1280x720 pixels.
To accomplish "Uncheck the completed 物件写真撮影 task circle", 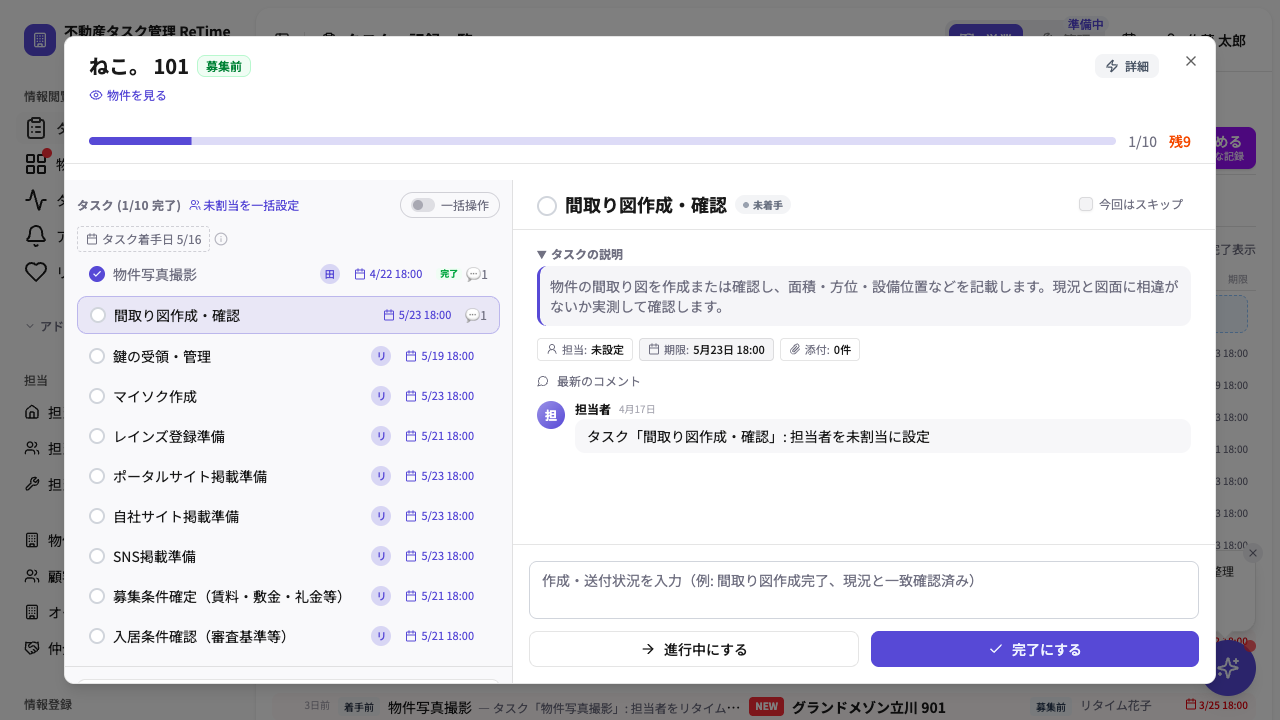I will point(97,274).
